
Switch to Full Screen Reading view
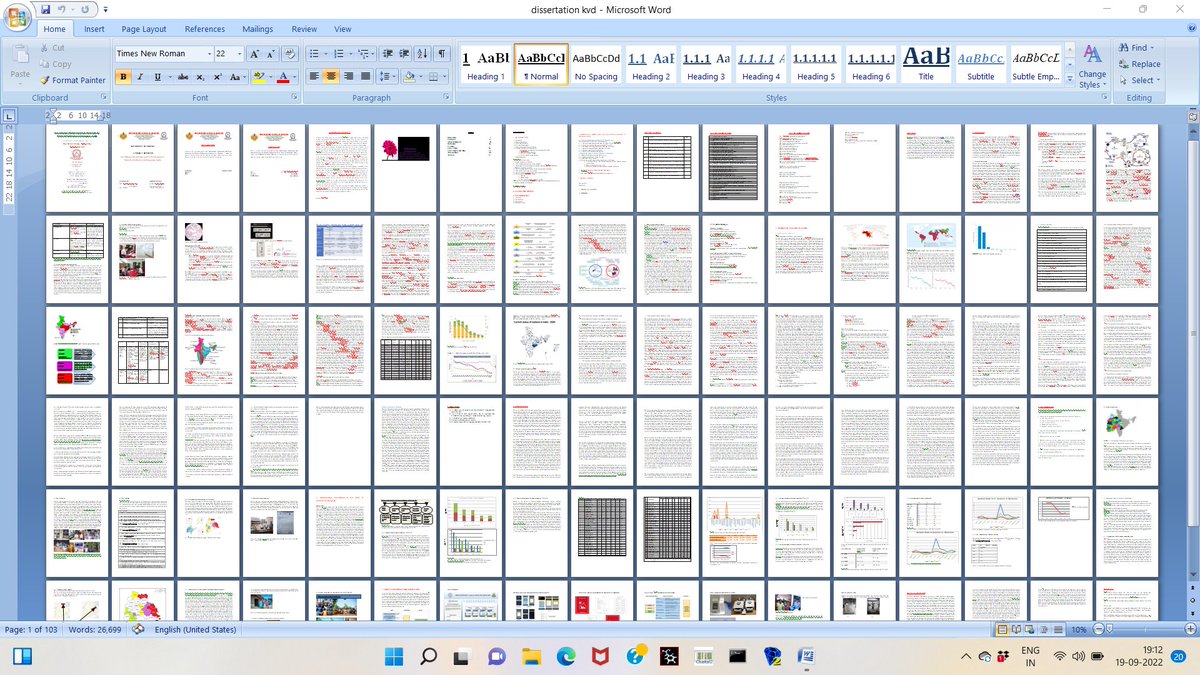click(x=1018, y=629)
